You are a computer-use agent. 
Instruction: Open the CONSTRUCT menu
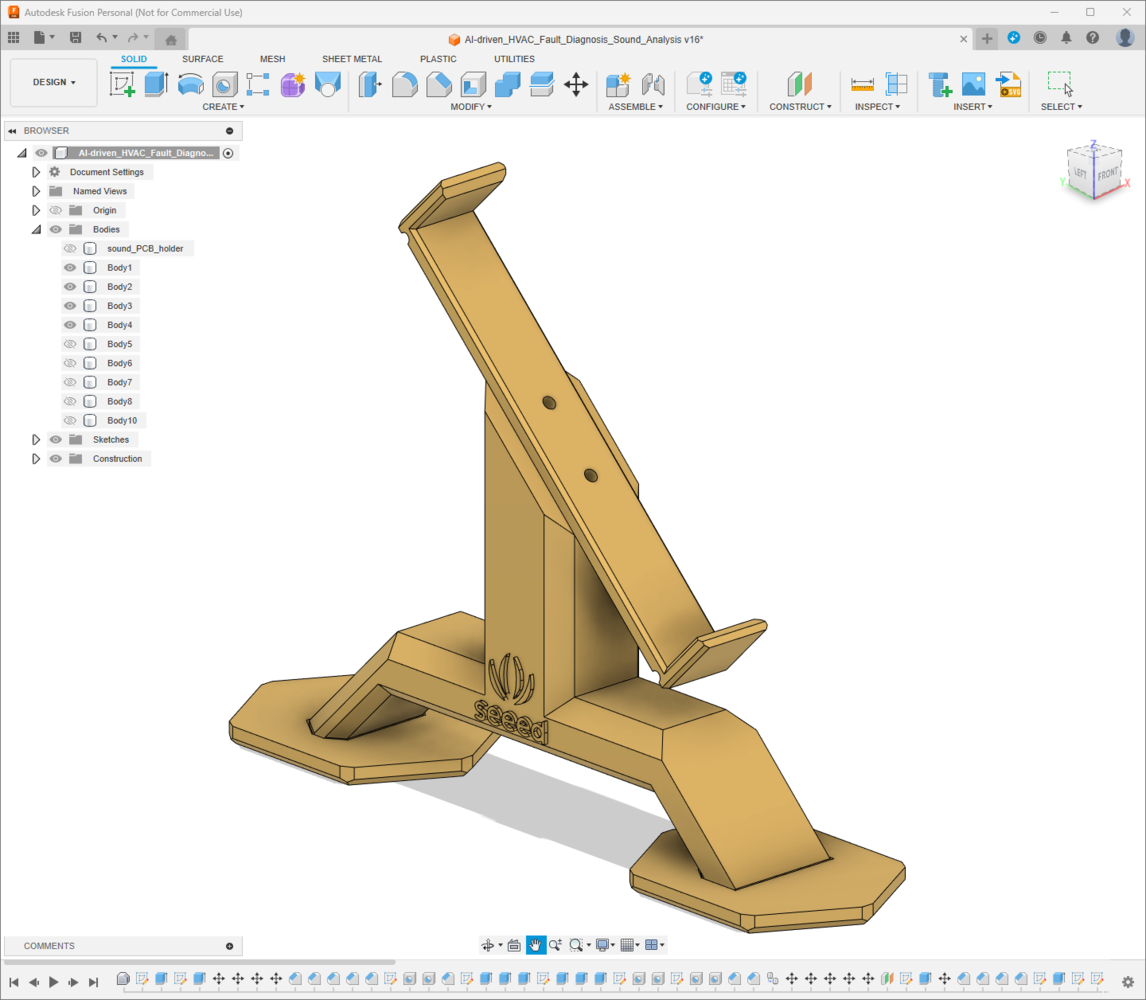click(x=799, y=106)
